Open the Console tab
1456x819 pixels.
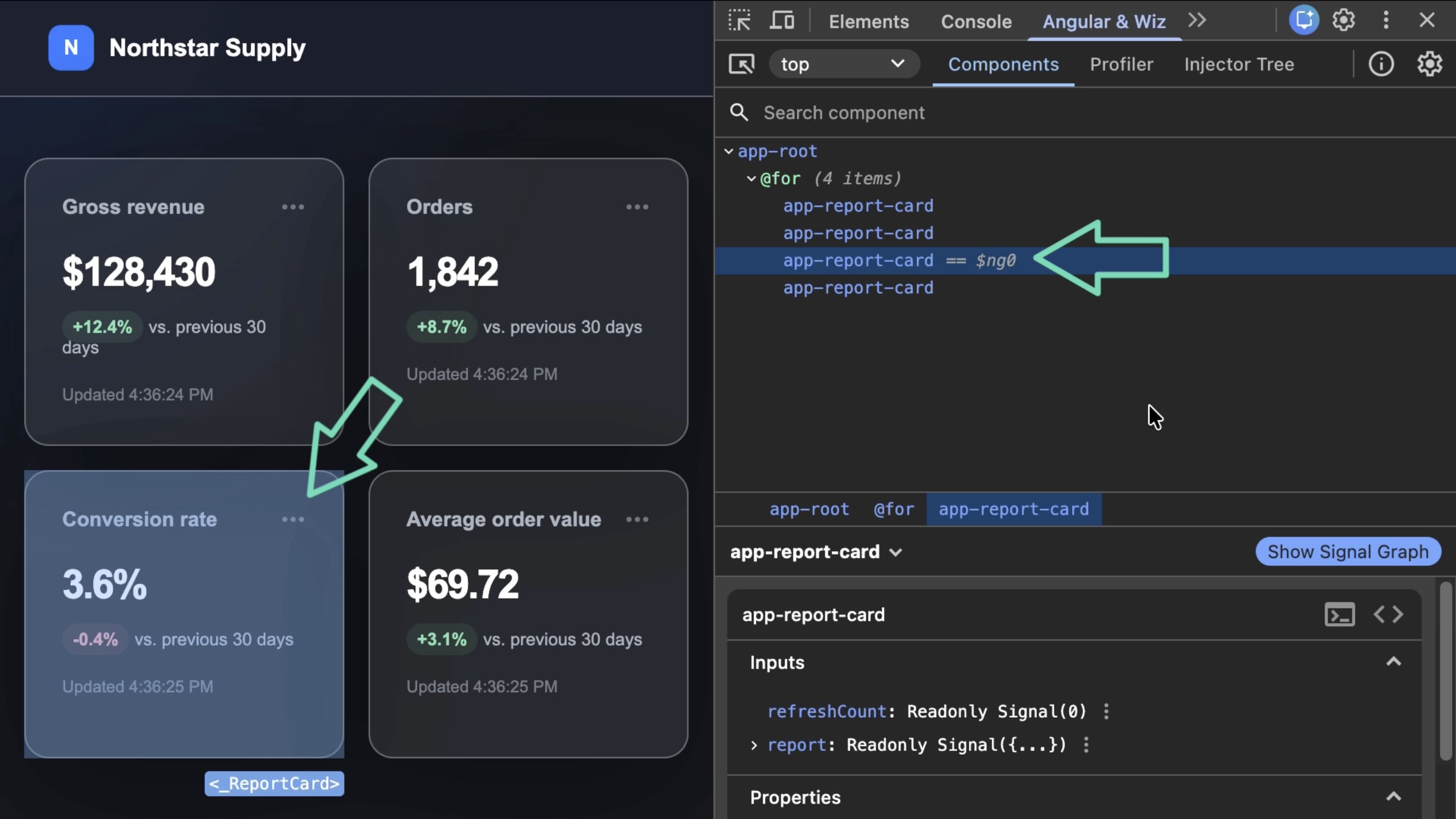pyautogui.click(x=976, y=22)
